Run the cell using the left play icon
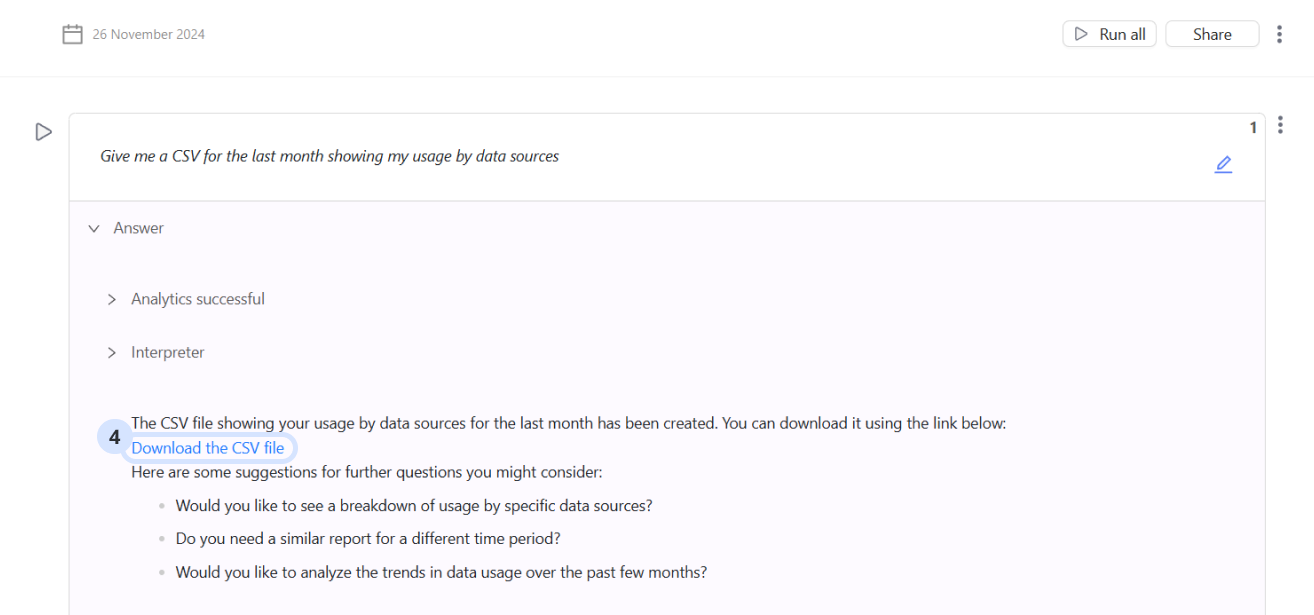This screenshot has width=1314, height=615. pyautogui.click(x=43, y=132)
